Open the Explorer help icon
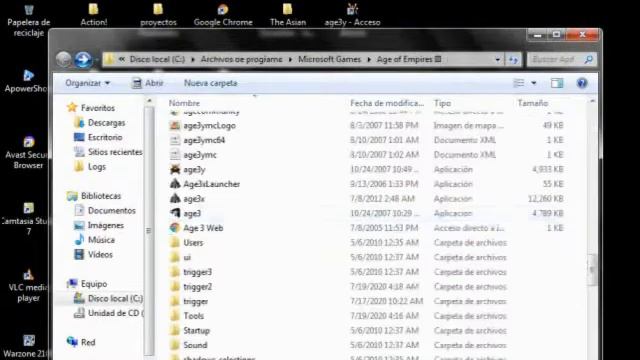This screenshot has width=640, height=360. [x=582, y=83]
